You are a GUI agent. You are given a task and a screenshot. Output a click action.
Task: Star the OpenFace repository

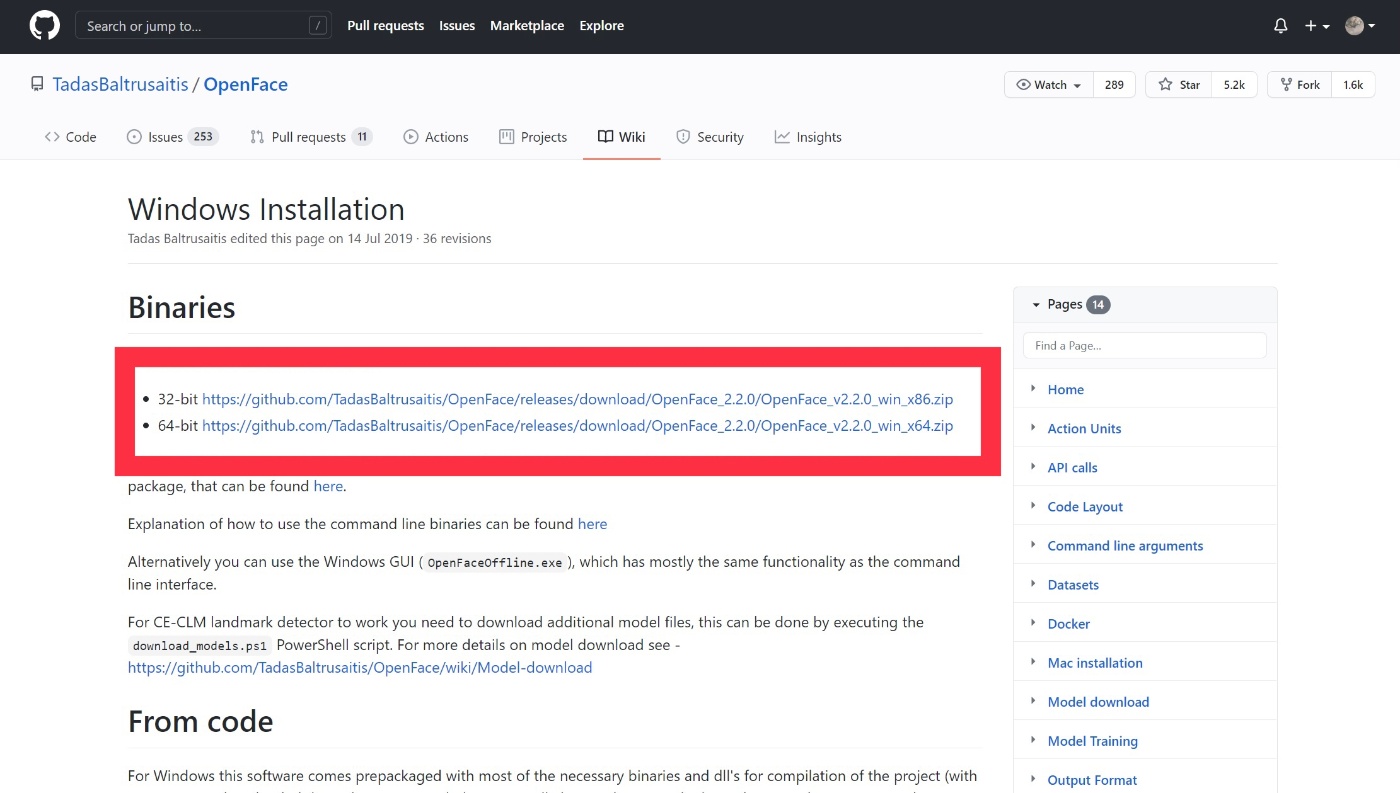1179,85
